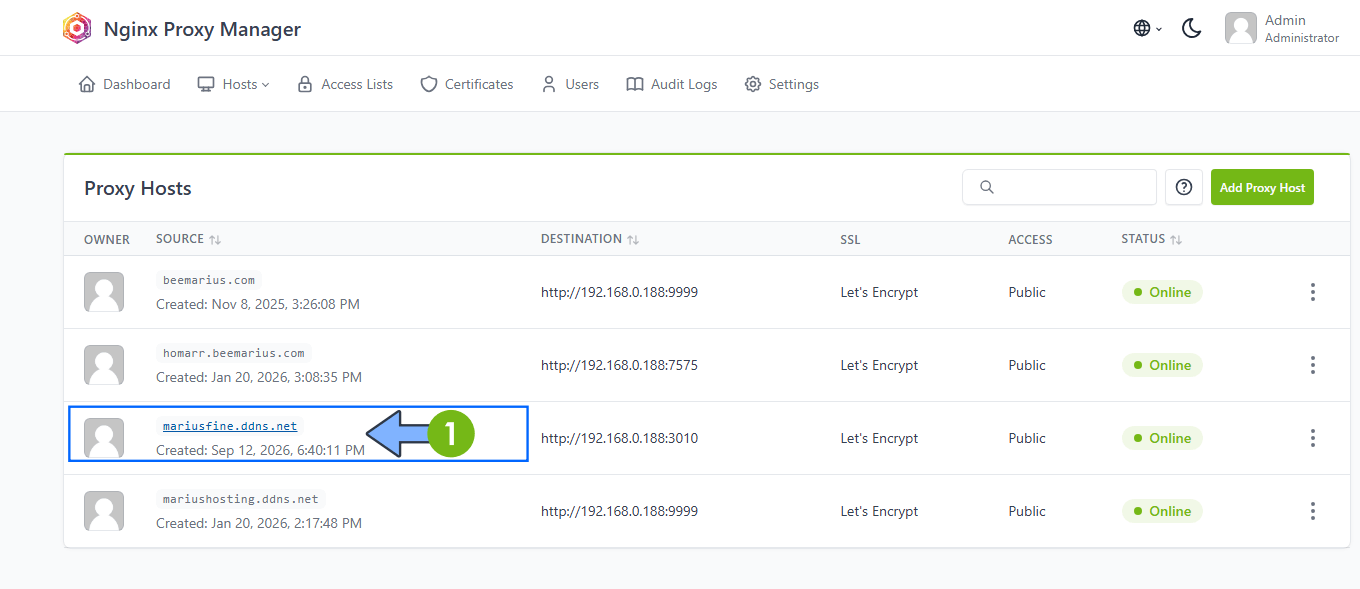
Task: Open the Admin user avatar menu
Action: click(x=1241, y=28)
